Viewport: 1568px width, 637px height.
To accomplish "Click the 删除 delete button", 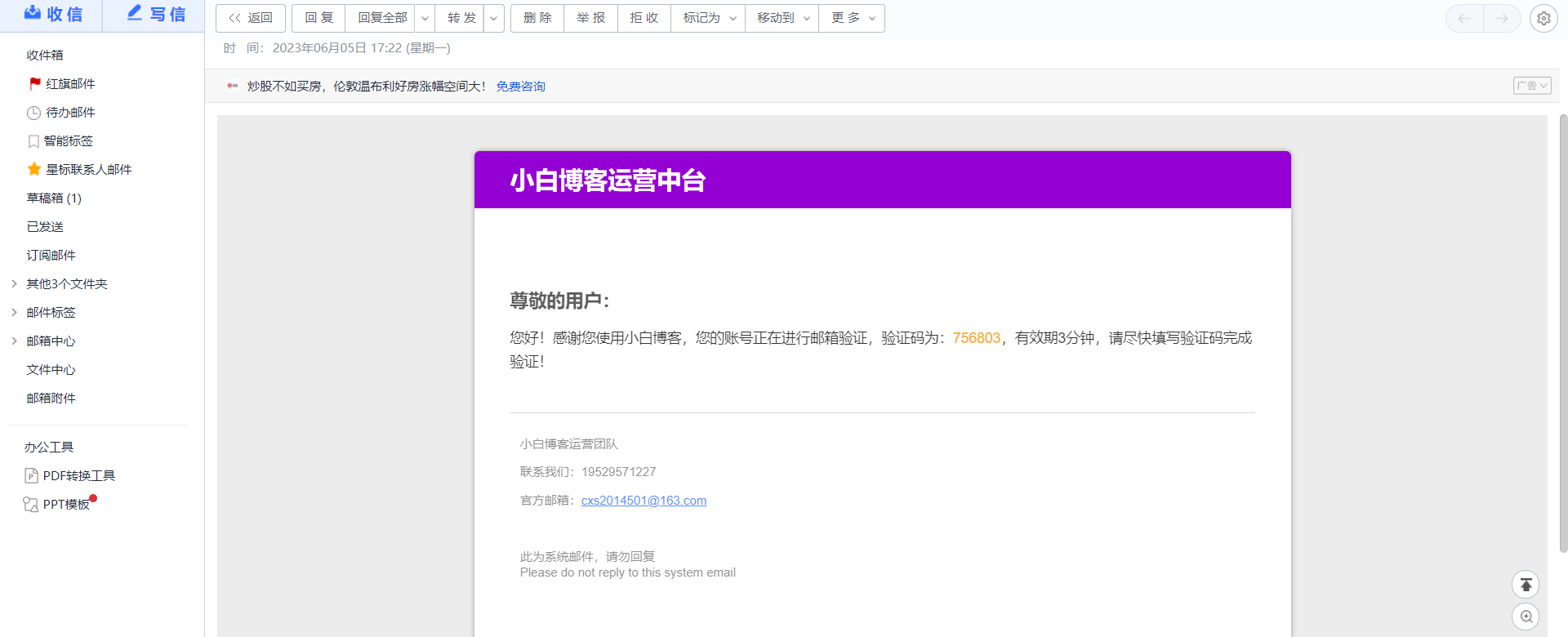I will (537, 18).
